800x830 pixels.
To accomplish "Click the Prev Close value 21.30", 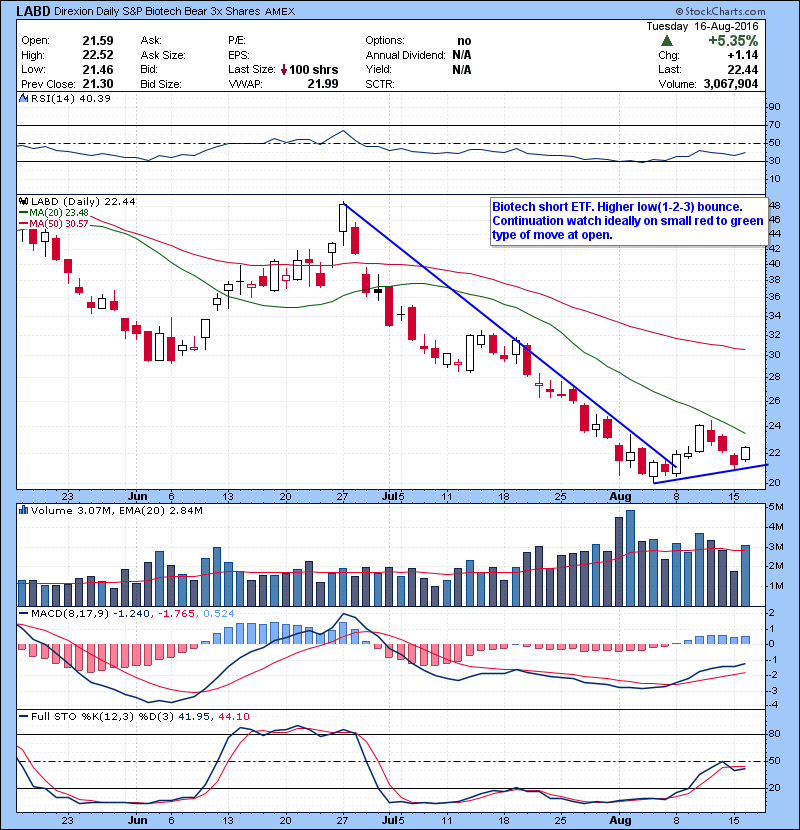I will pyautogui.click(x=98, y=84).
